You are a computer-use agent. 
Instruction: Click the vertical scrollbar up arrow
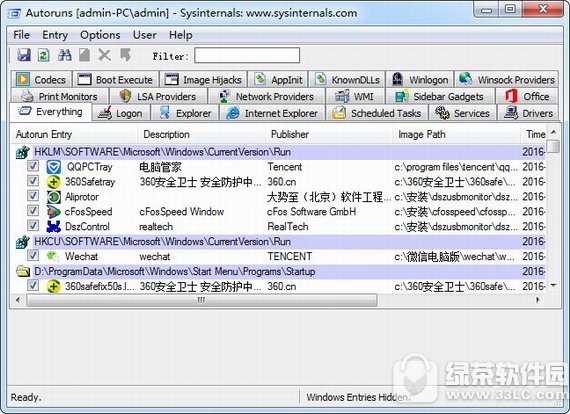click(553, 132)
